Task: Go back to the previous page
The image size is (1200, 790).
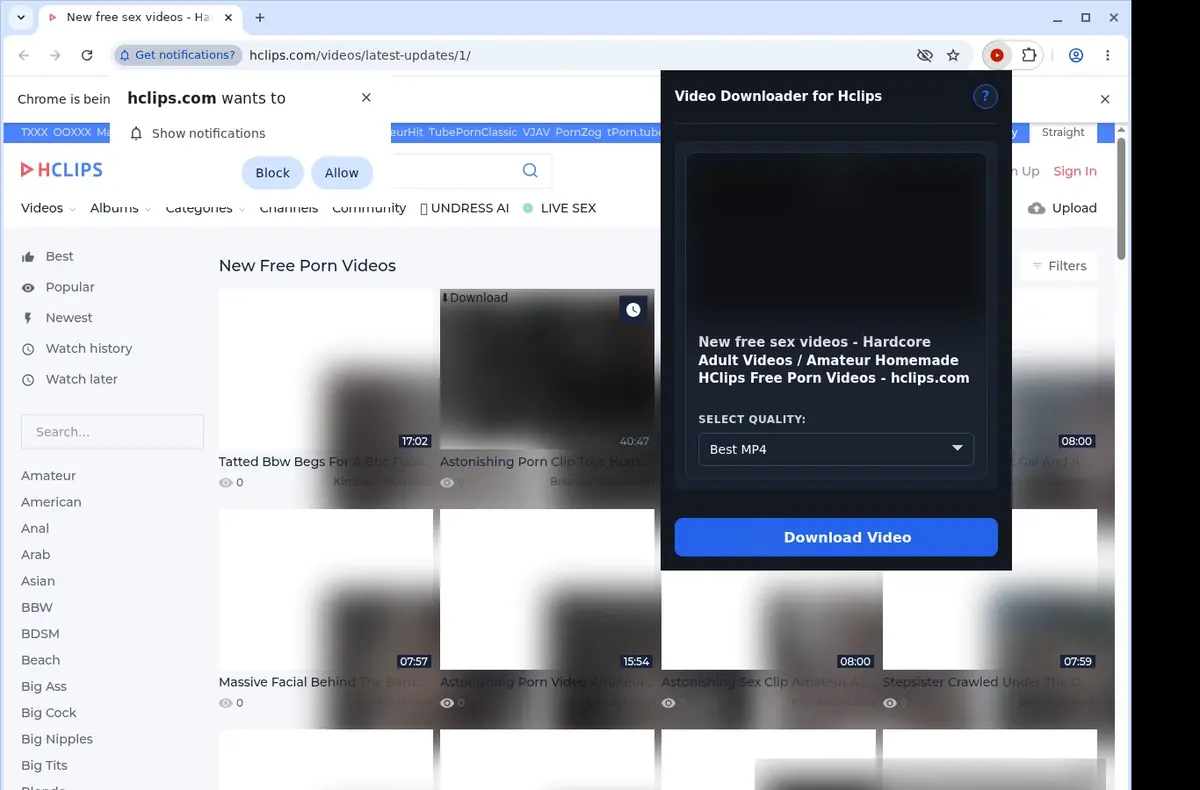Action: point(24,55)
